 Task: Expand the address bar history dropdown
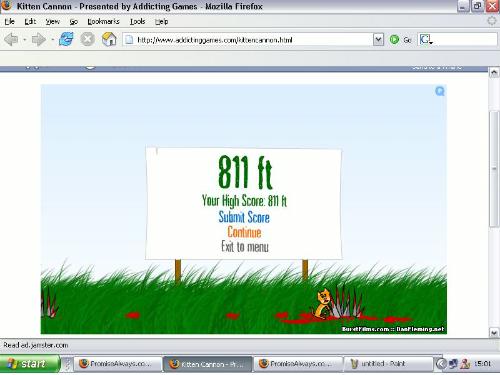pyautogui.click(x=378, y=40)
